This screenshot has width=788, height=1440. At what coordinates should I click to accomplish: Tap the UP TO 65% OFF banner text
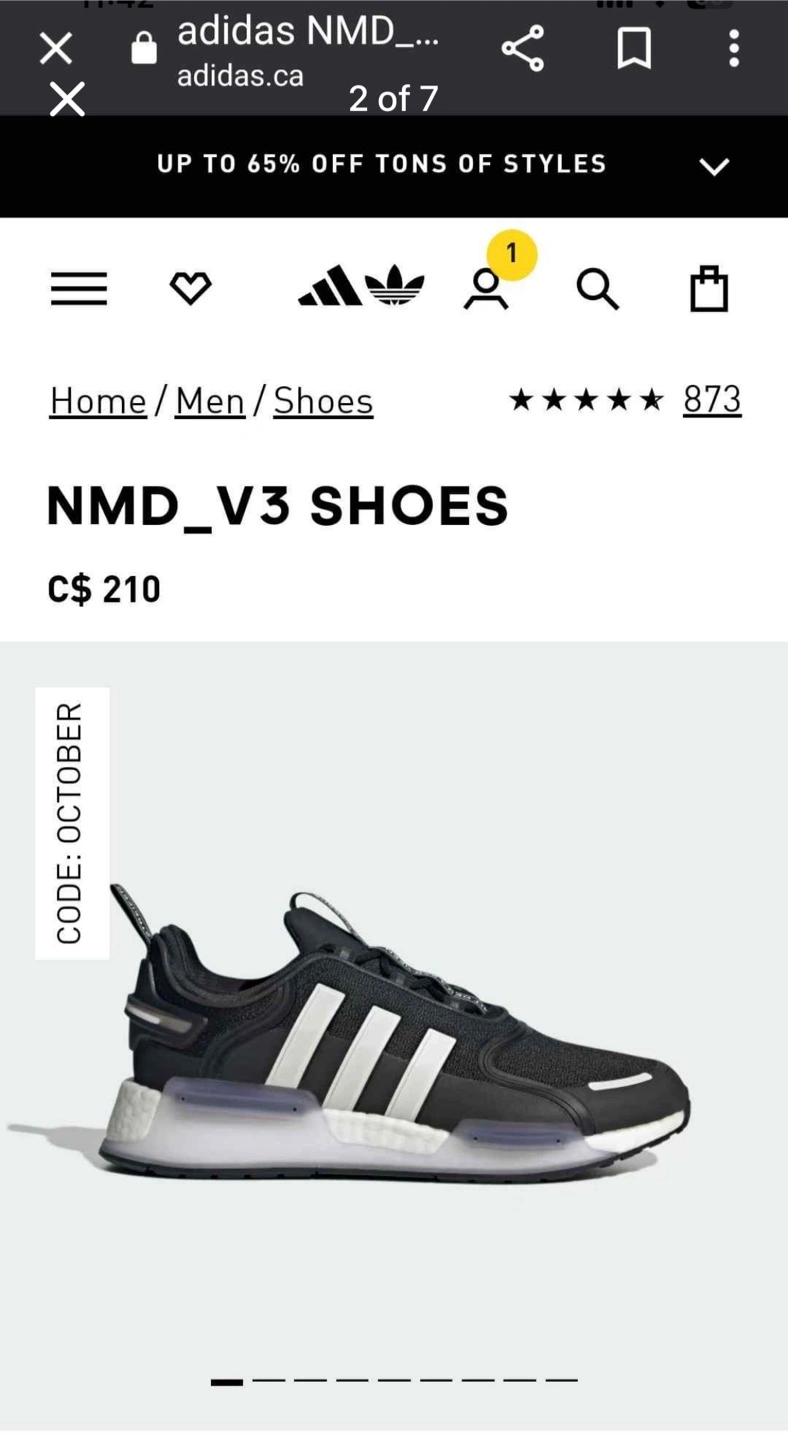point(381,164)
